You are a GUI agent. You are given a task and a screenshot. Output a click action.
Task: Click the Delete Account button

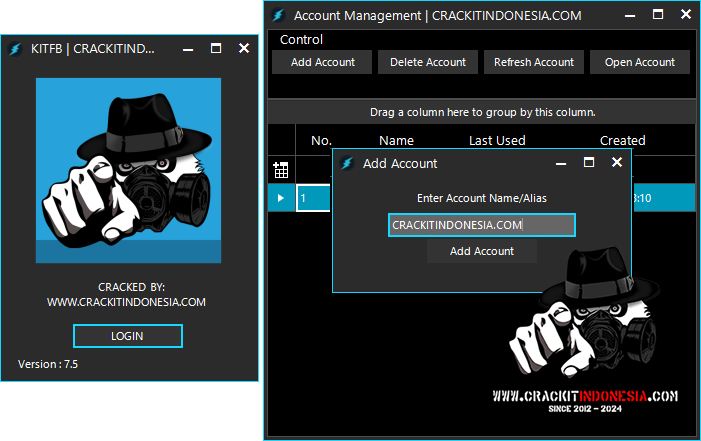[428, 62]
